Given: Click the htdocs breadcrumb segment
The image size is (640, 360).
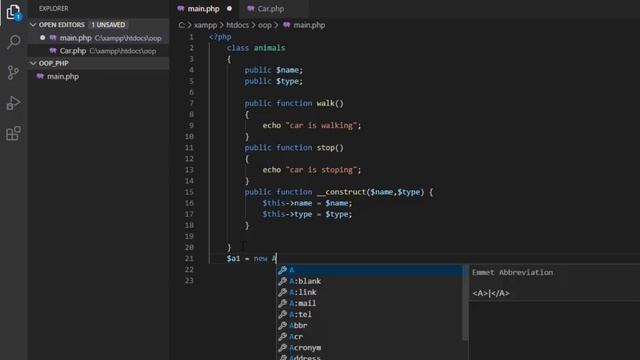Looking at the screenshot, I should (238, 25).
